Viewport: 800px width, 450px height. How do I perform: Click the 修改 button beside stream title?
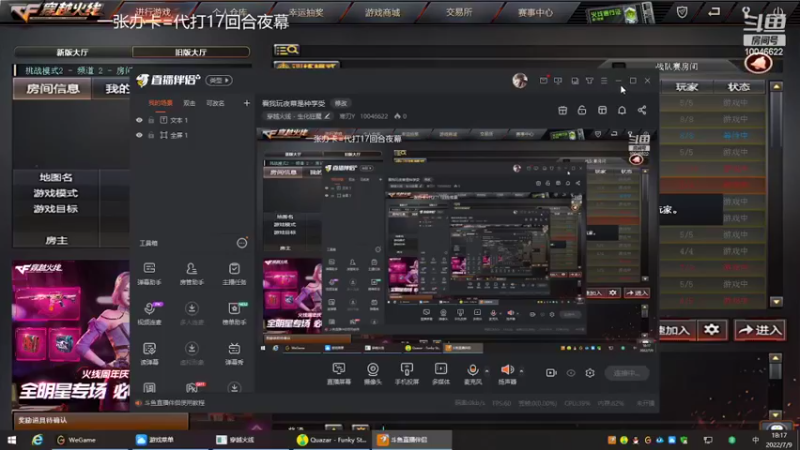[341, 103]
